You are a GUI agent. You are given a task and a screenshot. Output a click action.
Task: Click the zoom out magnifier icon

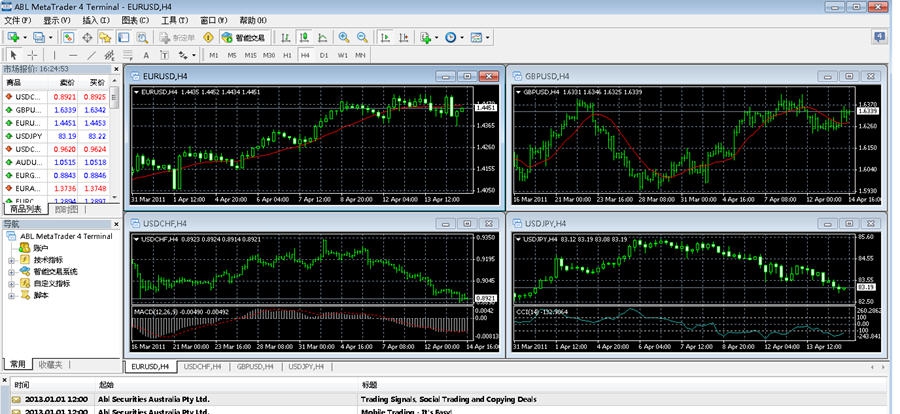(361, 37)
